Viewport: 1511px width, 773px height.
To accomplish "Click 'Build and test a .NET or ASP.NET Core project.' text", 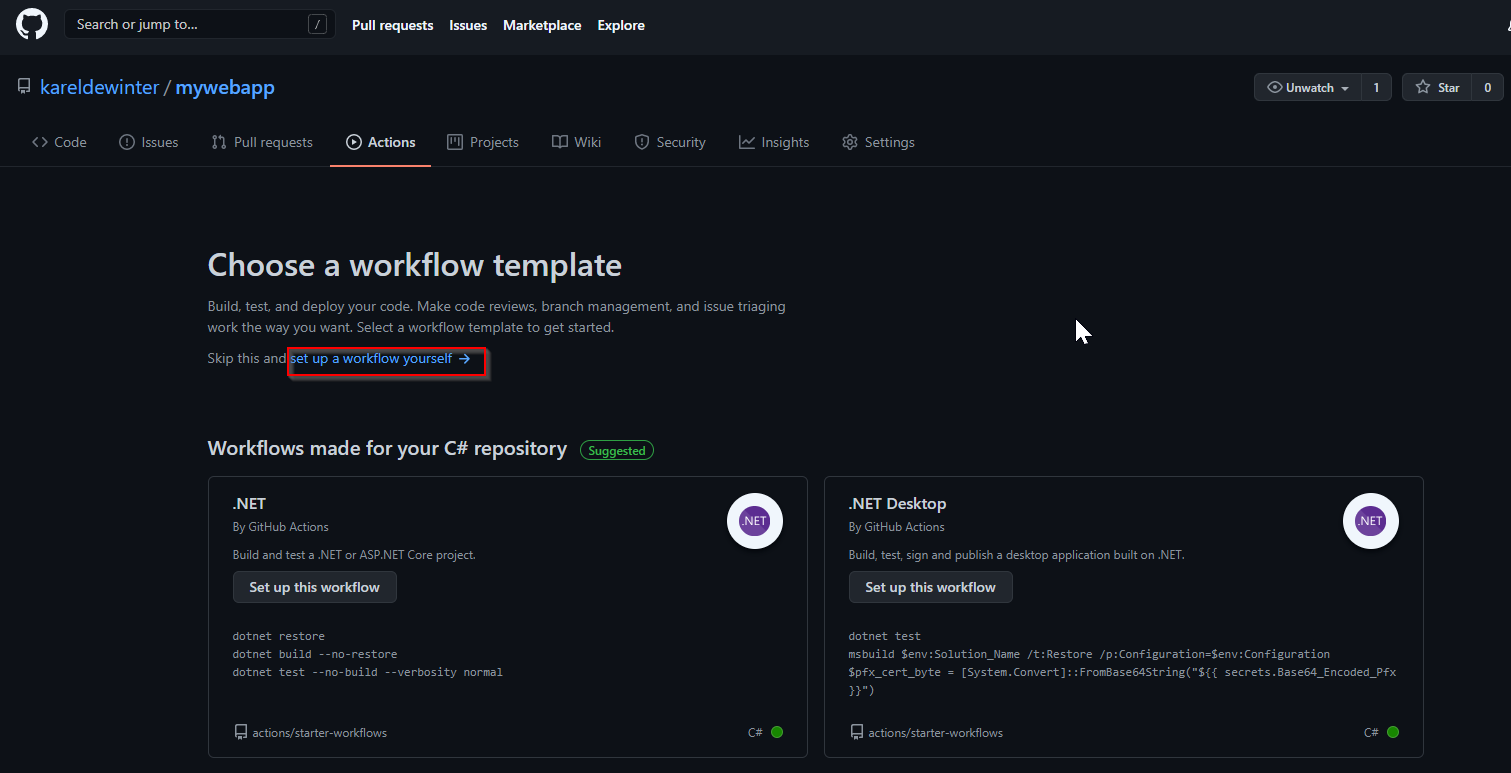I will [354, 555].
